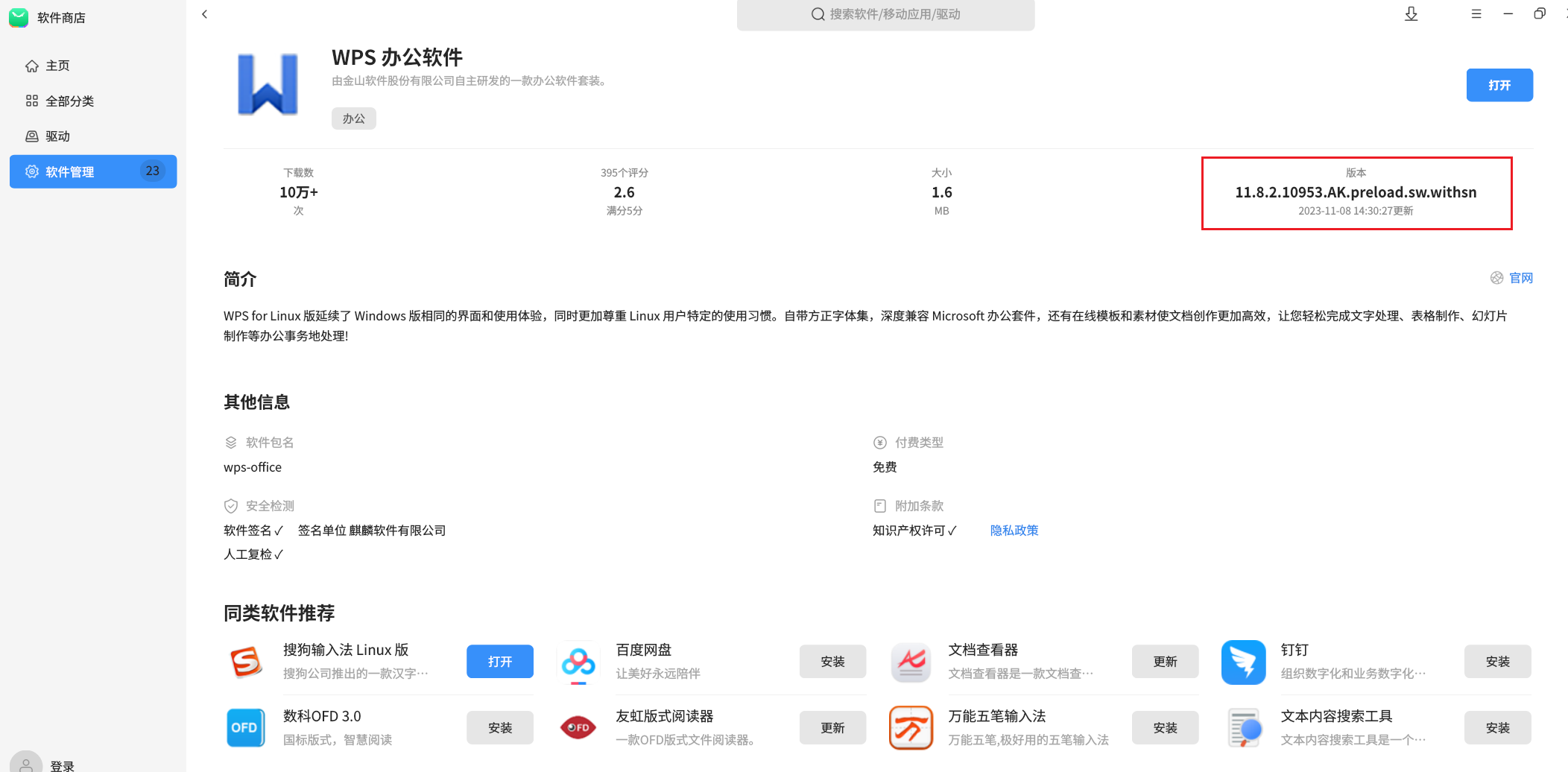Open the 文档查看器 title
Image resolution: width=1568 pixels, height=772 pixels.
(x=983, y=650)
